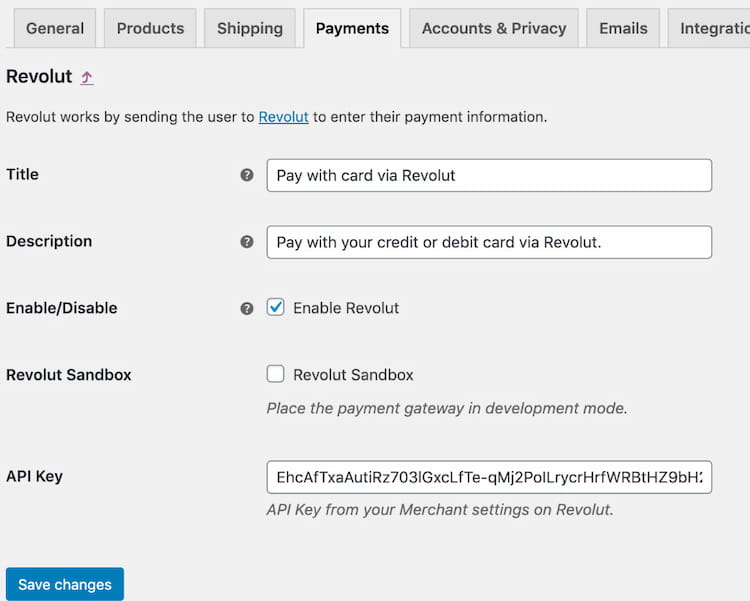Switch to the Products tab

pyautogui.click(x=150, y=28)
